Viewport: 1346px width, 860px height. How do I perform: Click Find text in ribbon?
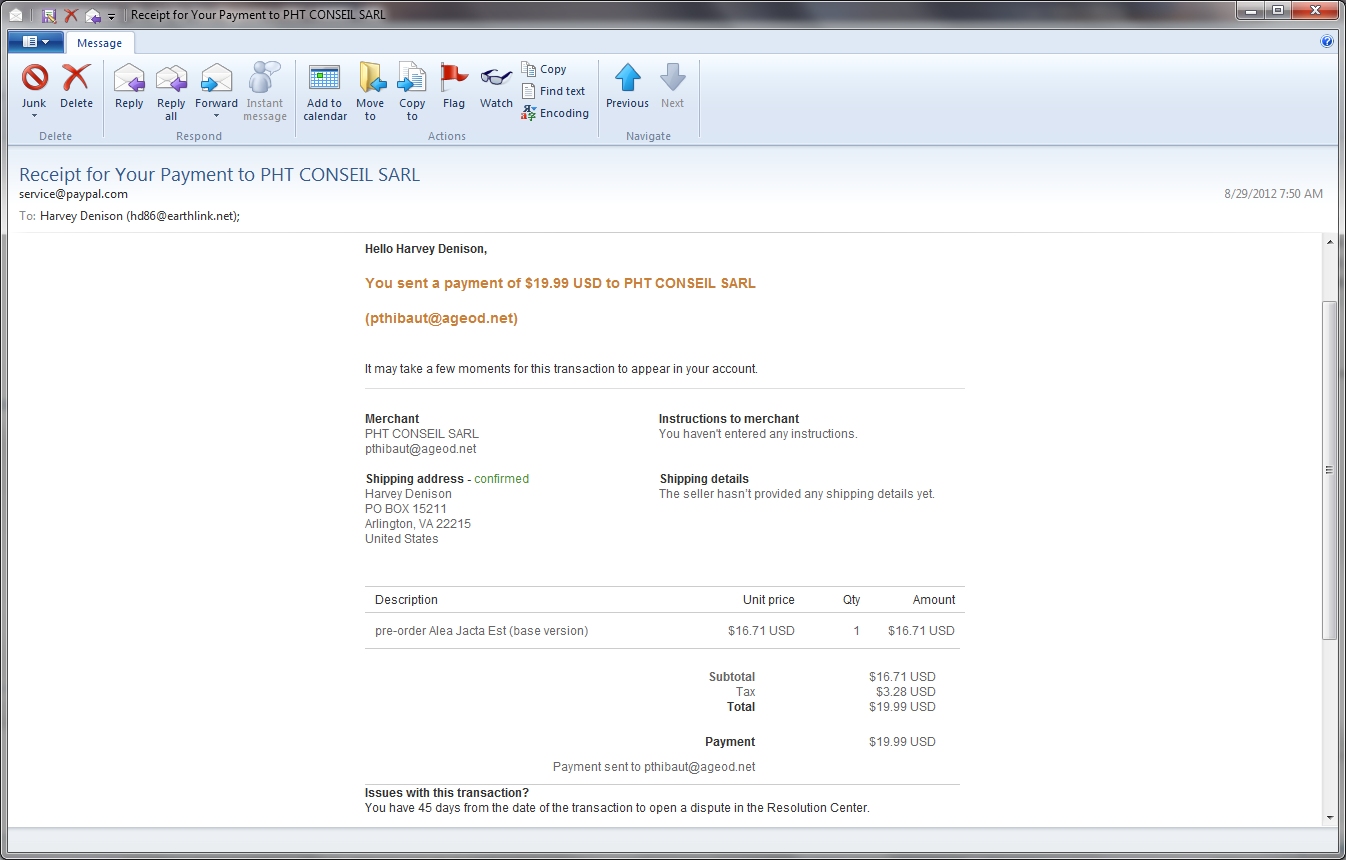(553, 91)
